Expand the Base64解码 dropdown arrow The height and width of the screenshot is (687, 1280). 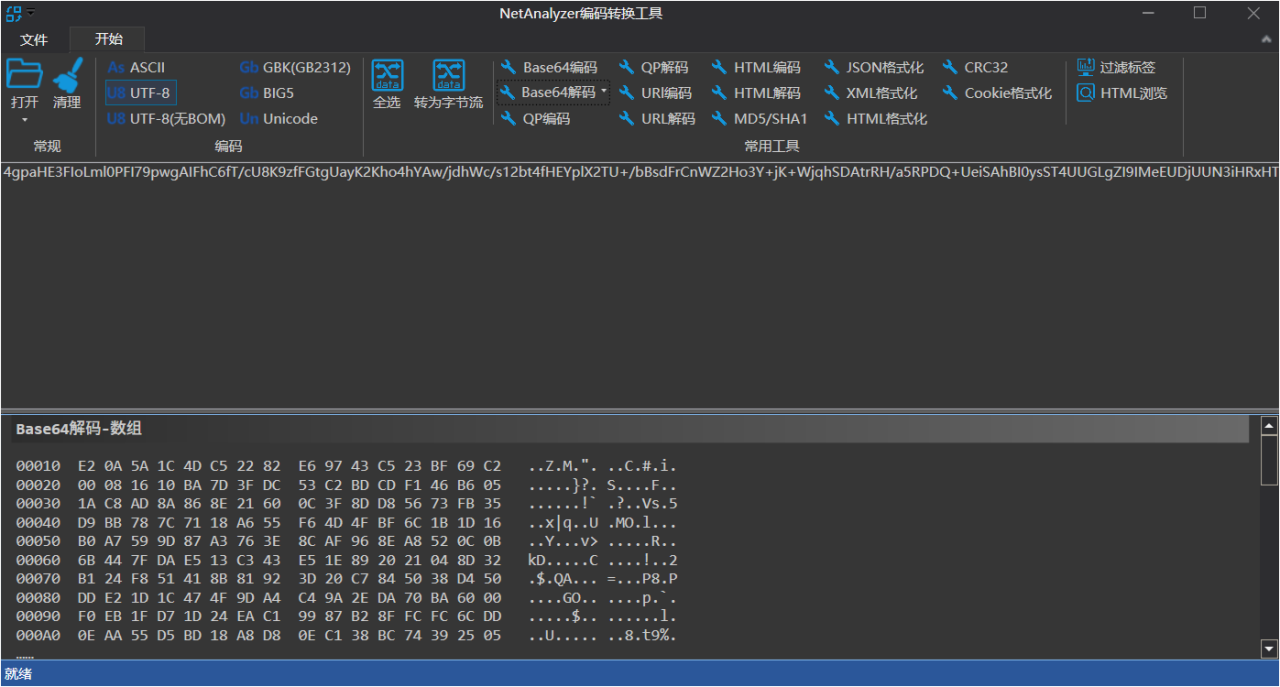[x=603, y=93]
